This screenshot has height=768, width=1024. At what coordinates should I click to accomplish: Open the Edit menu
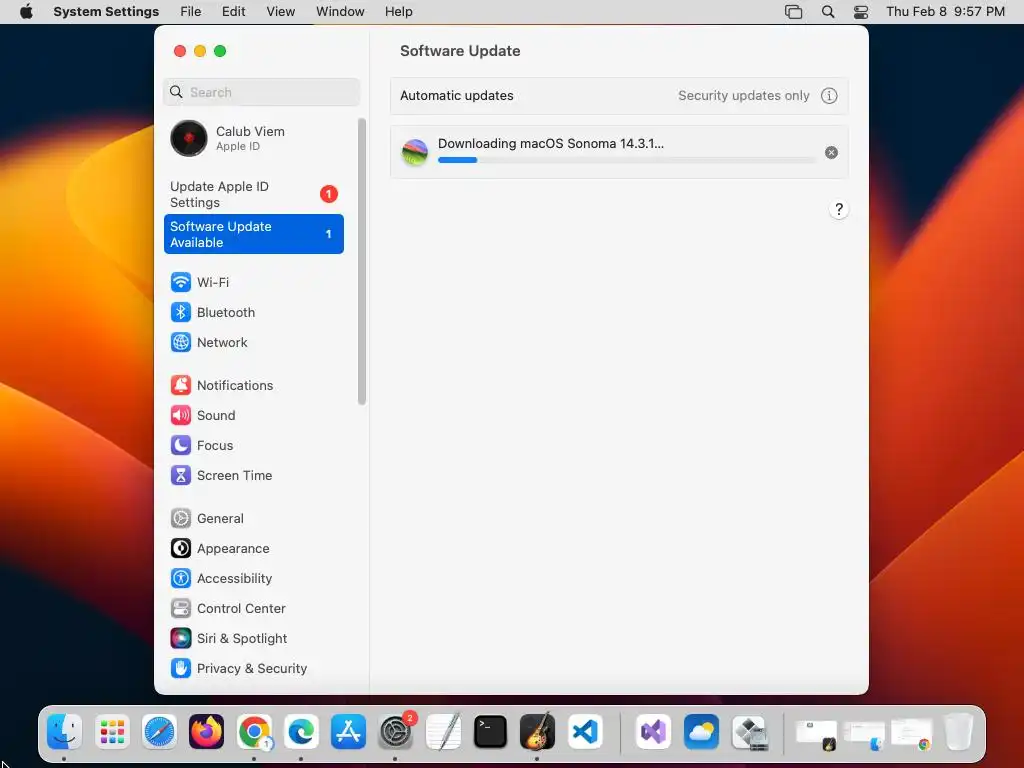[234, 12]
